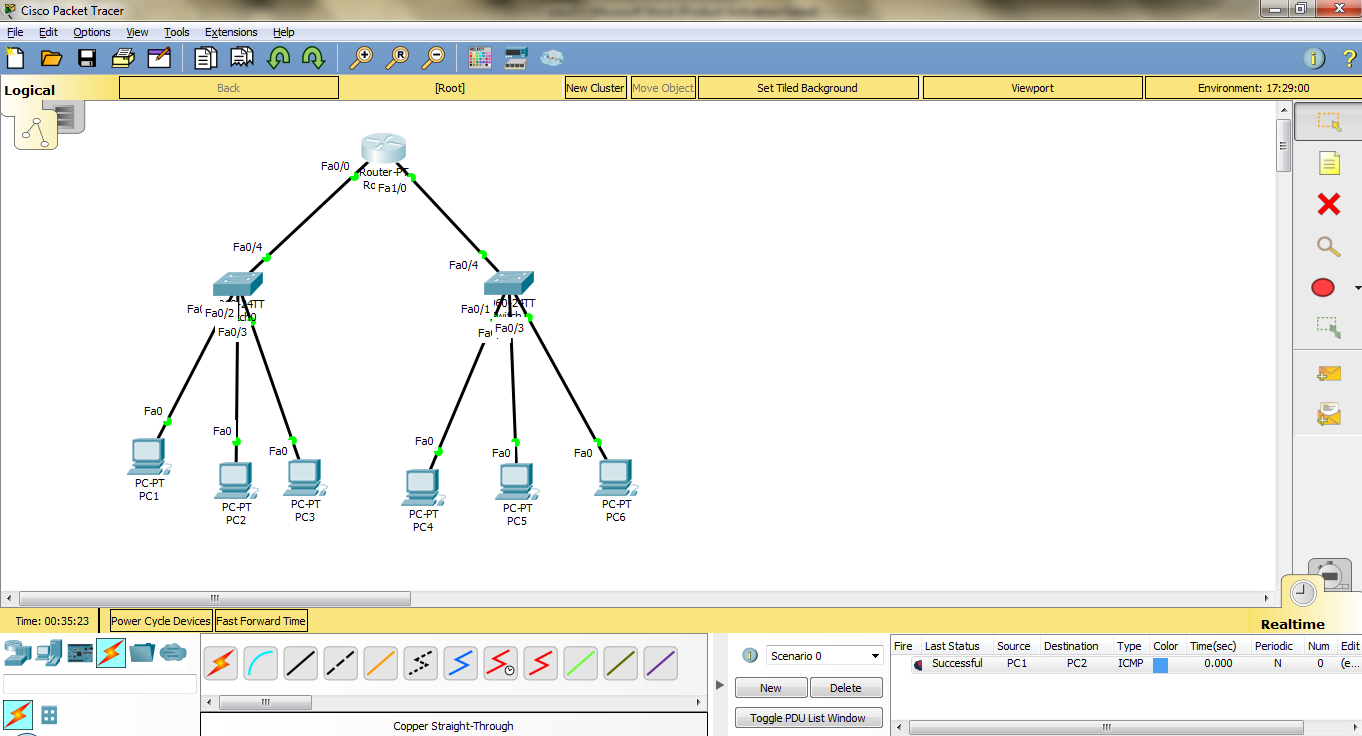Choose the Add Complex PDU icon
The image size is (1362, 736).
click(1328, 414)
